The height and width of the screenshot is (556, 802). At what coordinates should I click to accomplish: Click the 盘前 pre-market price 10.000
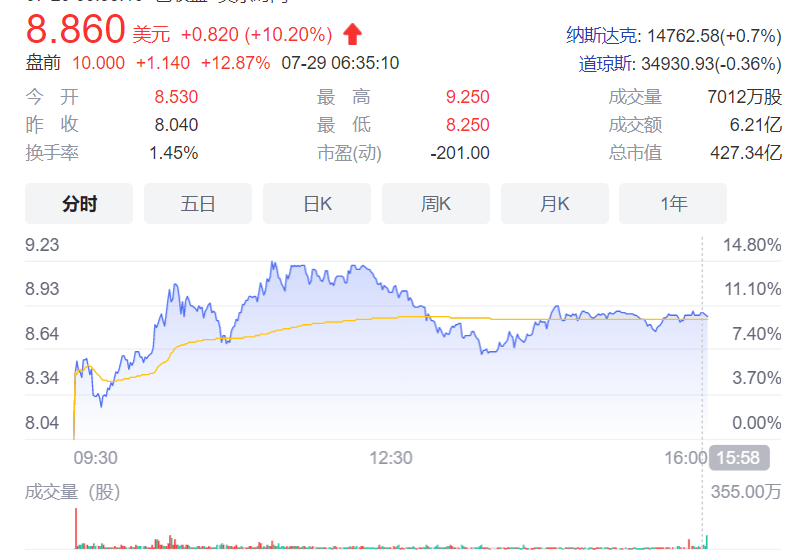point(98,63)
